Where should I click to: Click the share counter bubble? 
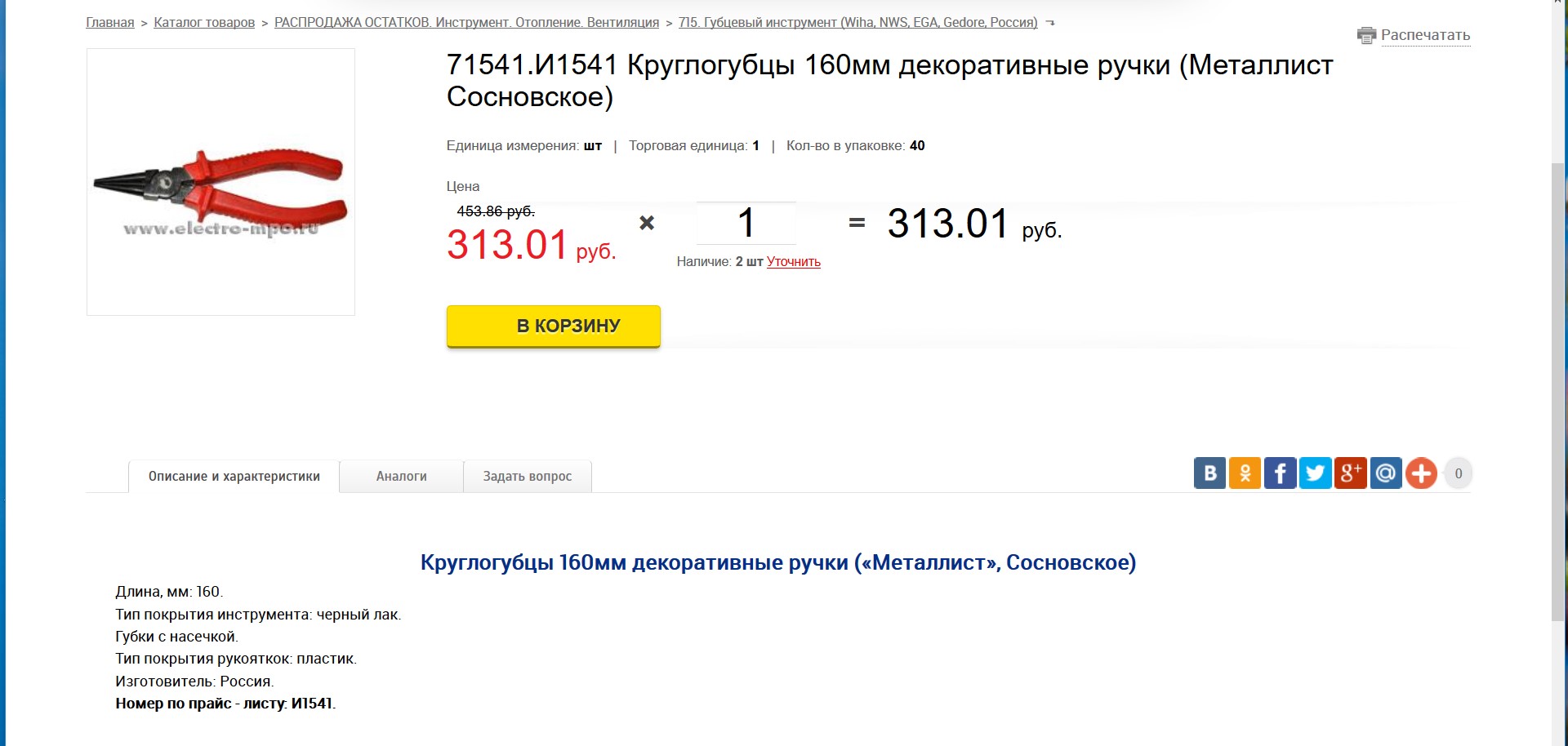coord(1459,473)
